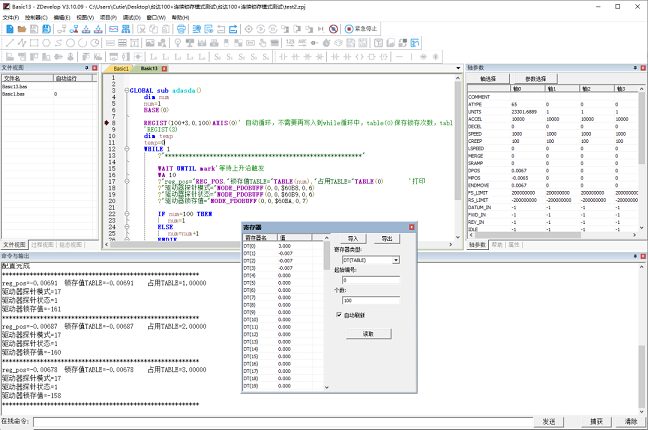648x430 pixels.
Task: Open the editor tab list dropdown arrow
Action: click(458, 68)
